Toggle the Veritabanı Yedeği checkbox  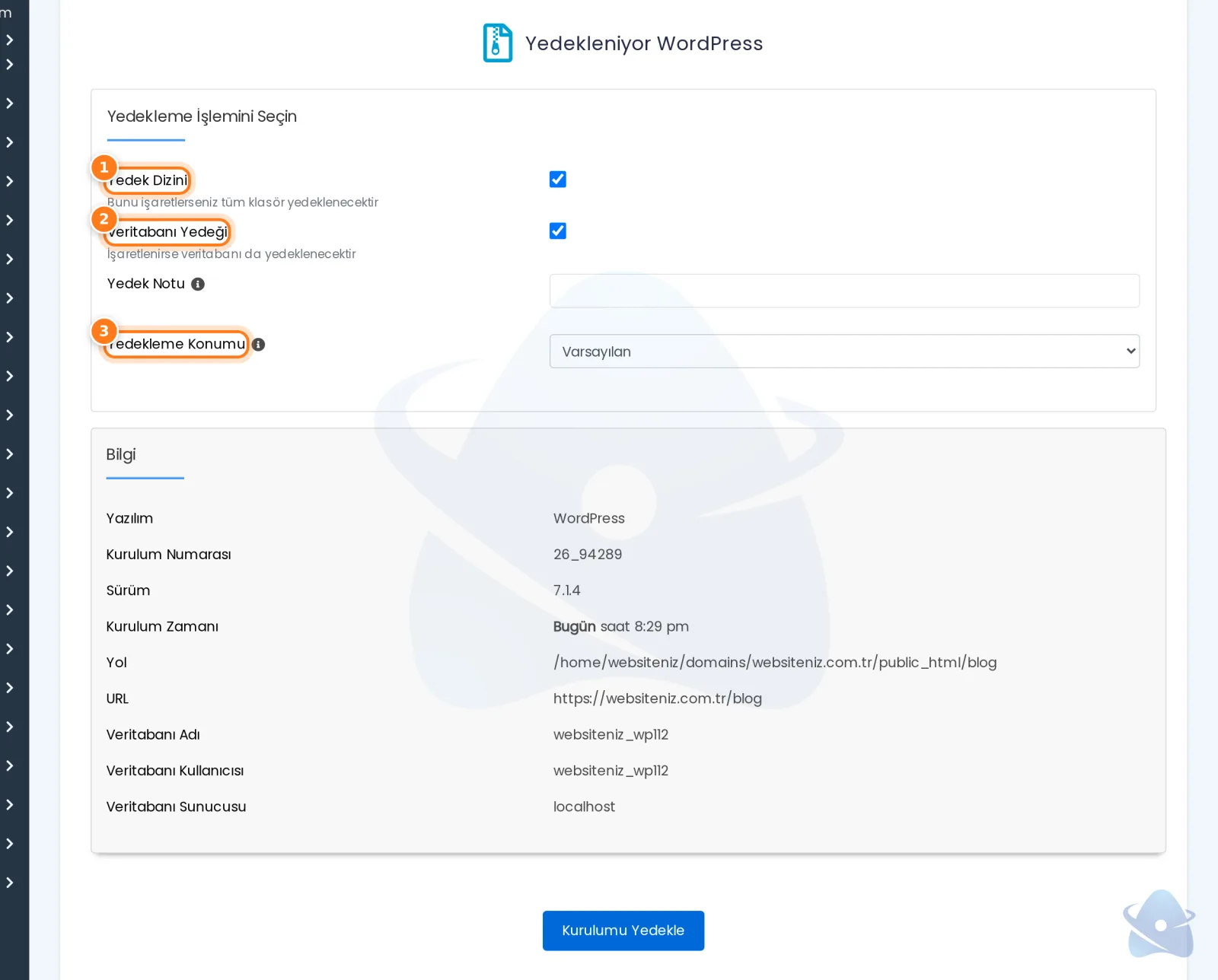pos(557,231)
